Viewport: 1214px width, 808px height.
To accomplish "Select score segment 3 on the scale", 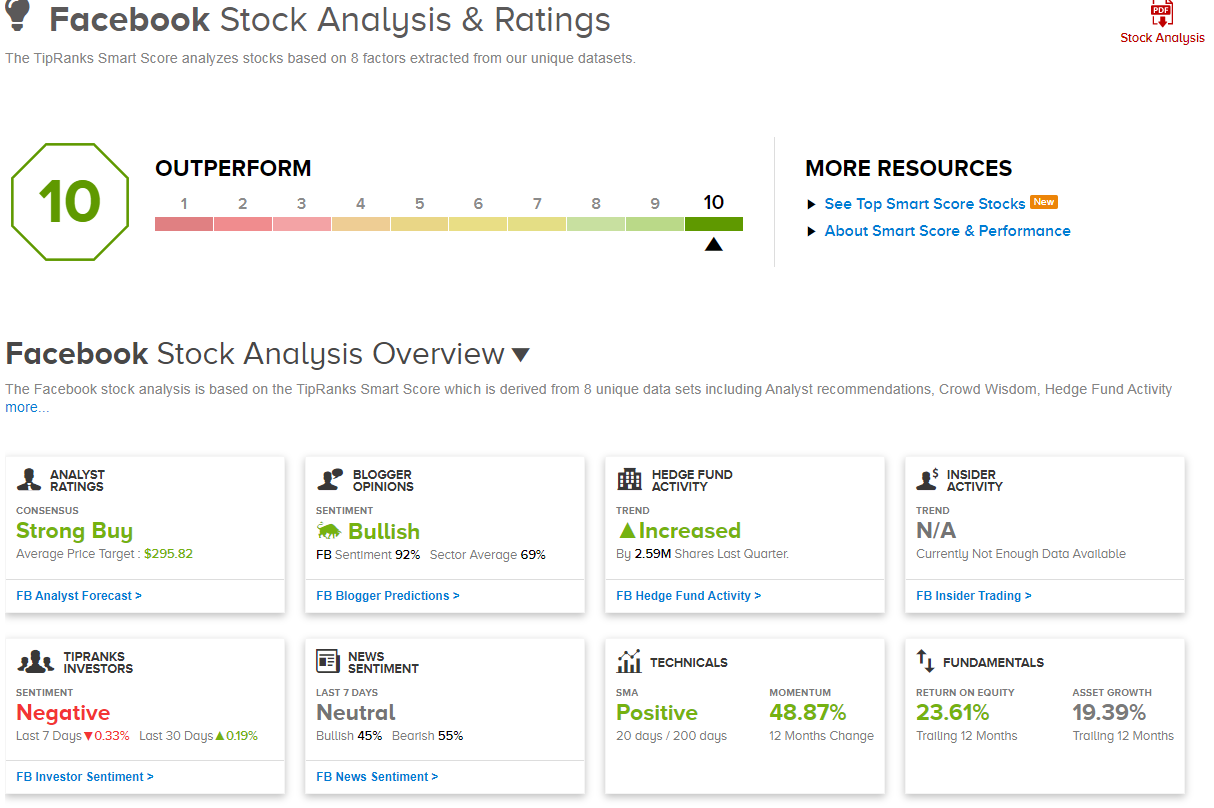I will (x=301, y=224).
